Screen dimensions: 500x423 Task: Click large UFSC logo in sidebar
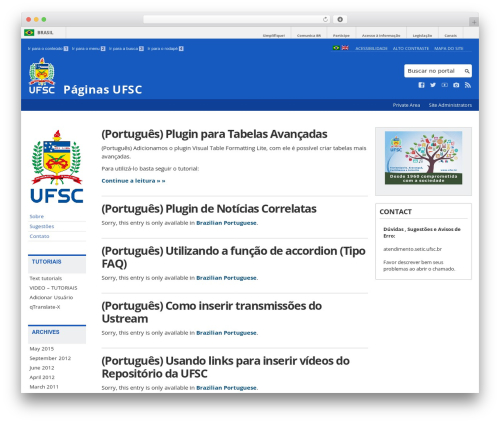point(57,167)
